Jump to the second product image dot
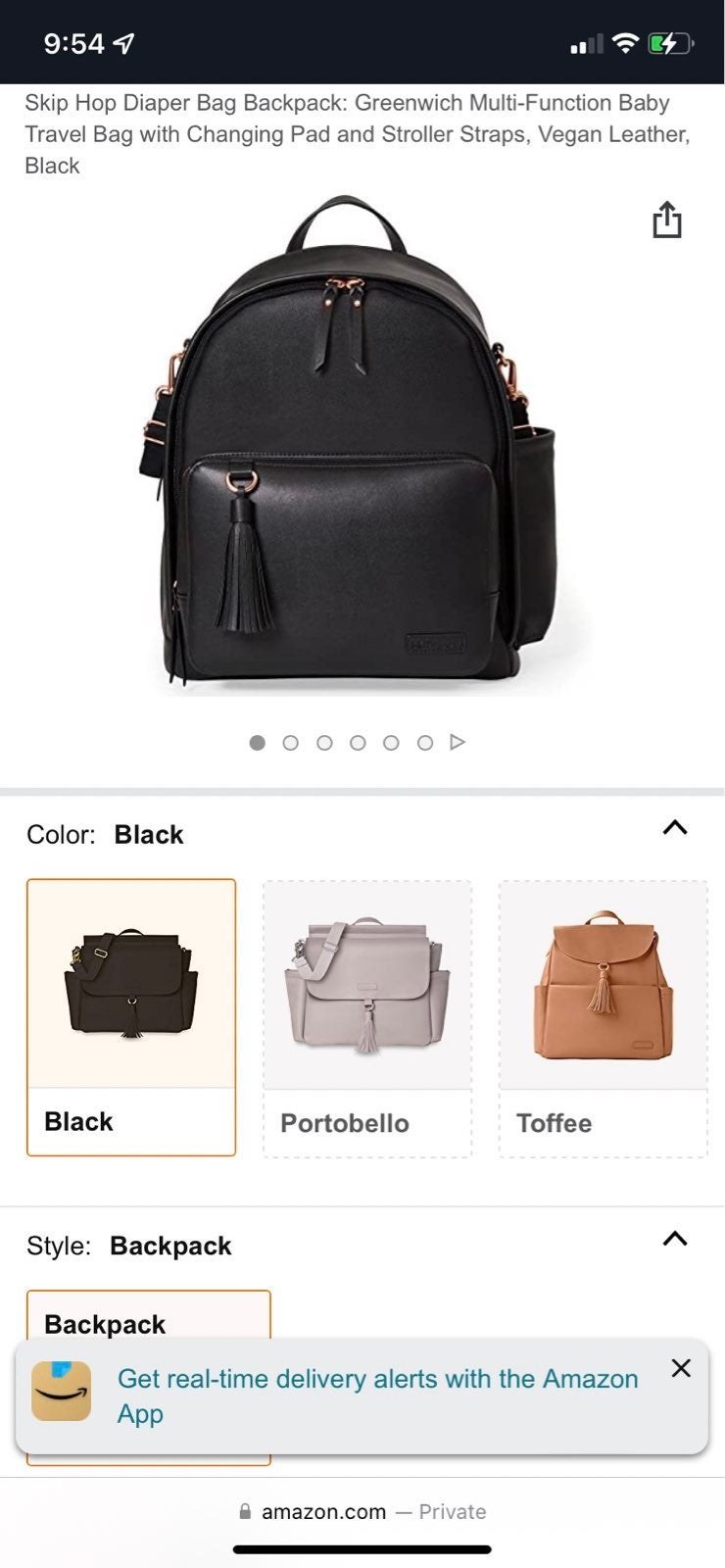This screenshot has width=725, height=1568. [290, 743]
